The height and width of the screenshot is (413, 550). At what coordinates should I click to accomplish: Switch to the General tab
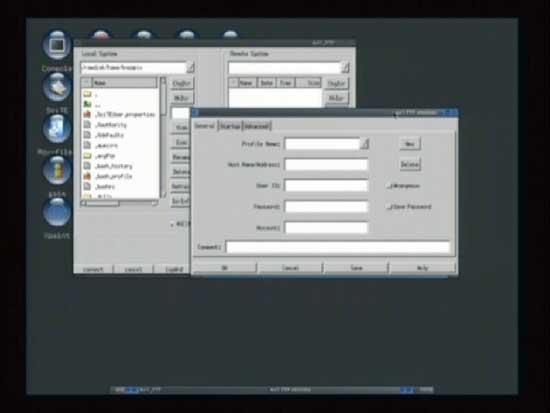click(205, 126)
